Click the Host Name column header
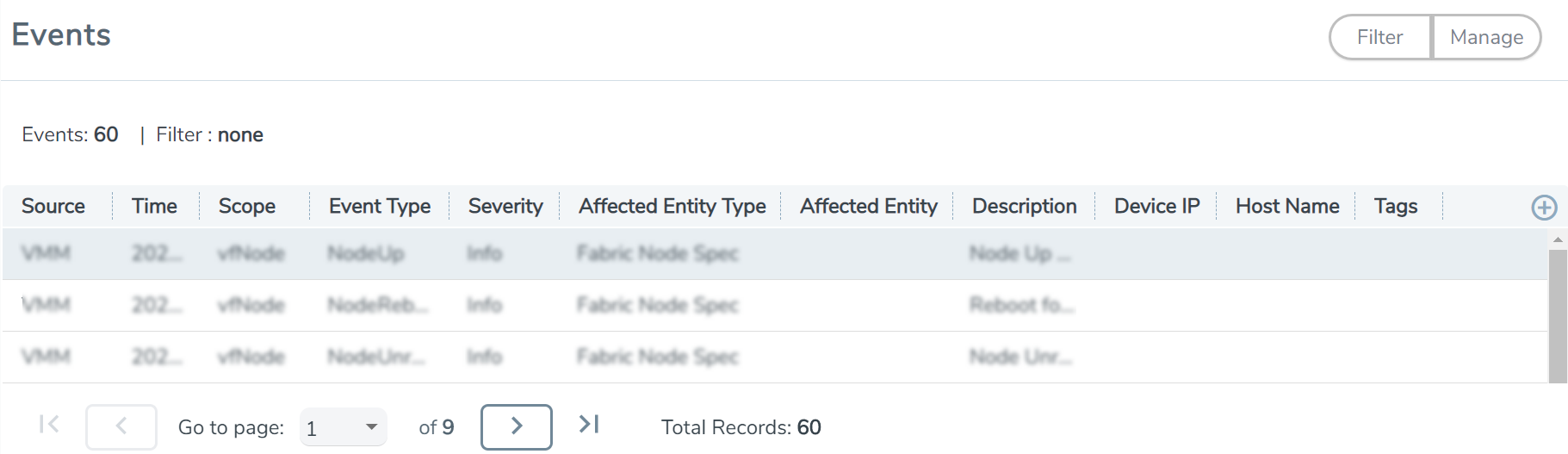Screen dimensions: 1568x454 tap(1287, 206)
